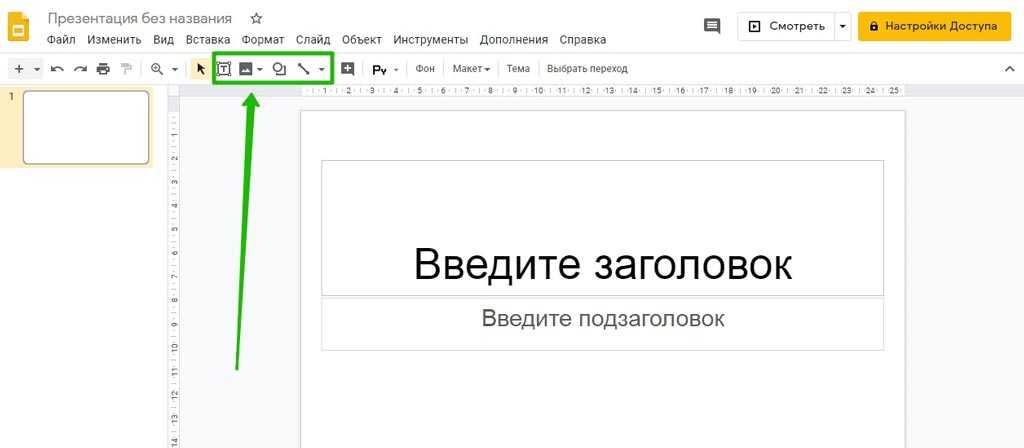Screen dimensions: 1024x448
Task: Select the text box tool
Action: point(224,69)
